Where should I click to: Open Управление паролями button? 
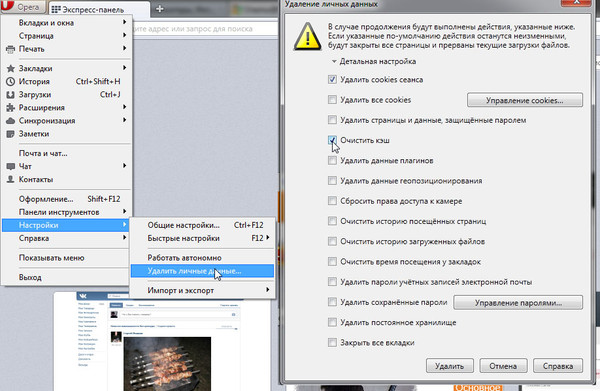[518, 303]
